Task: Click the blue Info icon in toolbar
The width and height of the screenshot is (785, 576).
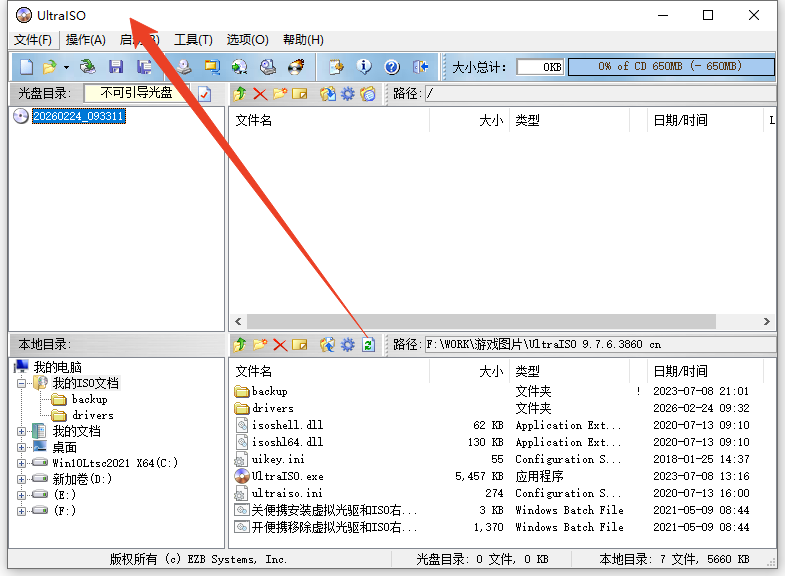Action: click(x=364, y=67)
